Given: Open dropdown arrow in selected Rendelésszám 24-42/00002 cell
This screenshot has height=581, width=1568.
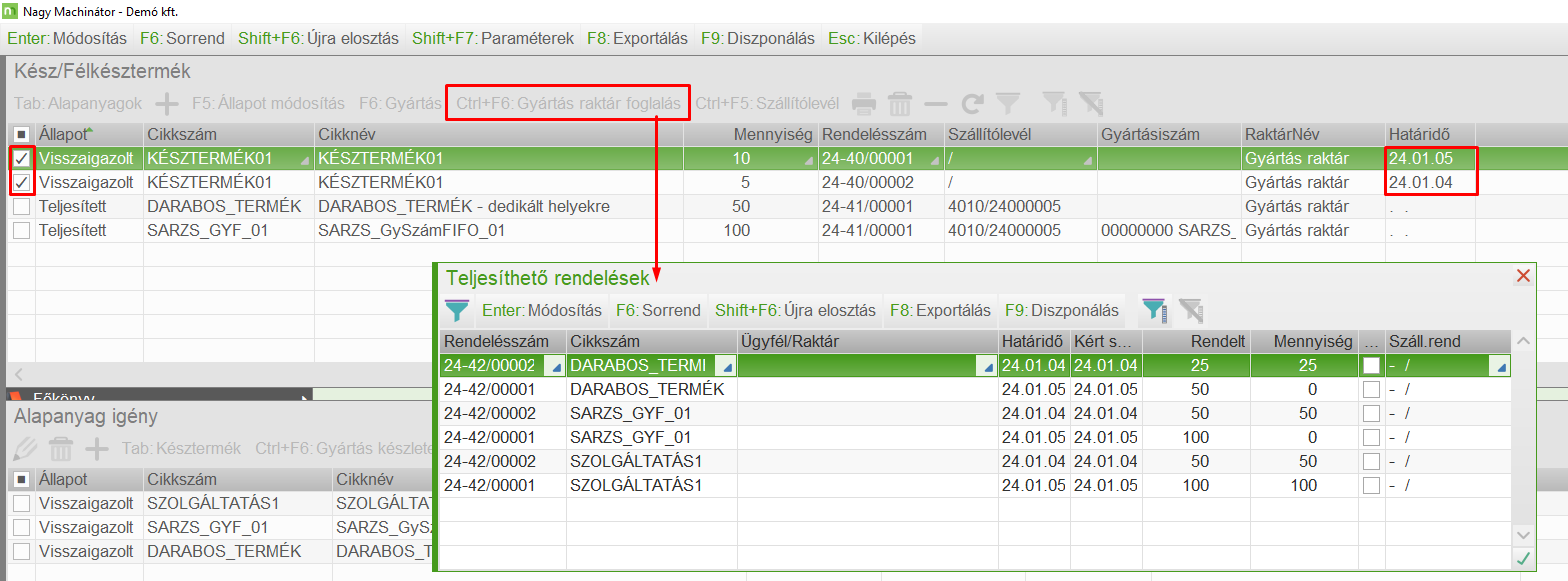Looking at the screenshot, I should tap(557, 368).
